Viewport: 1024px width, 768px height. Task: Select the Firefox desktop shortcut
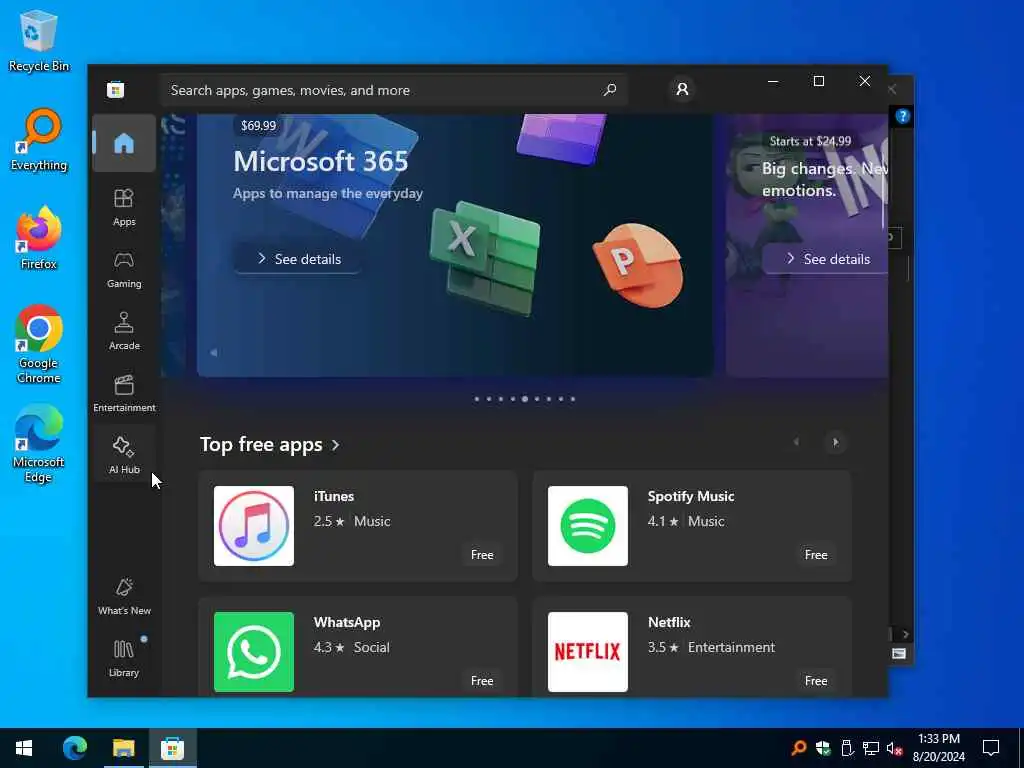point(39,238)
